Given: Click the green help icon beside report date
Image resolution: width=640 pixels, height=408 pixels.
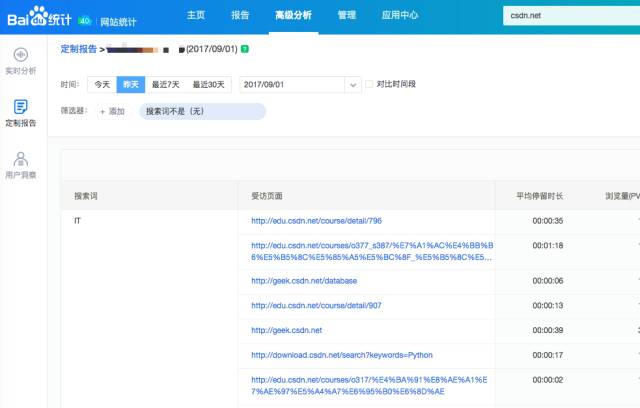Looking at the screenshot, I should point(245,49).
